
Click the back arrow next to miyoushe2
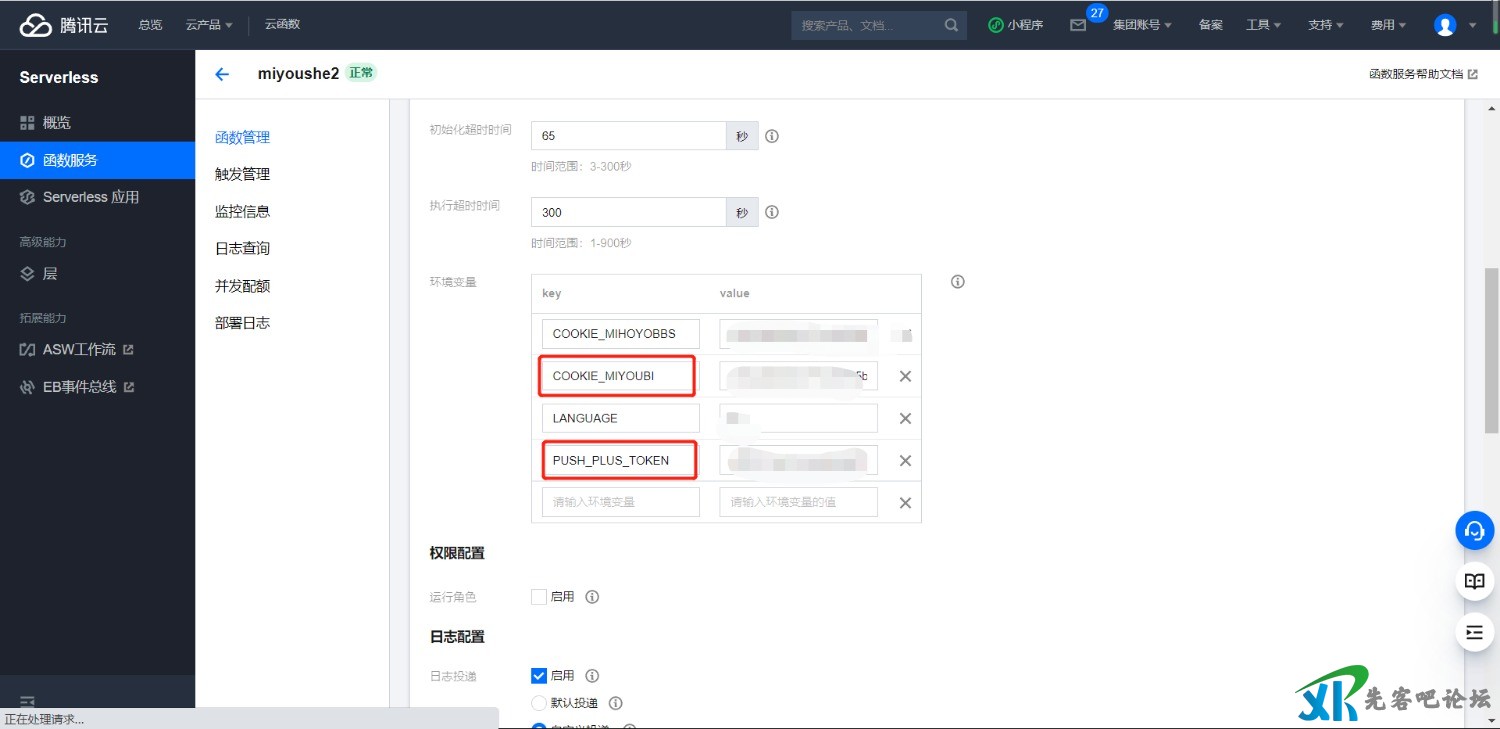pyautogui.click(x=222, y=74)
